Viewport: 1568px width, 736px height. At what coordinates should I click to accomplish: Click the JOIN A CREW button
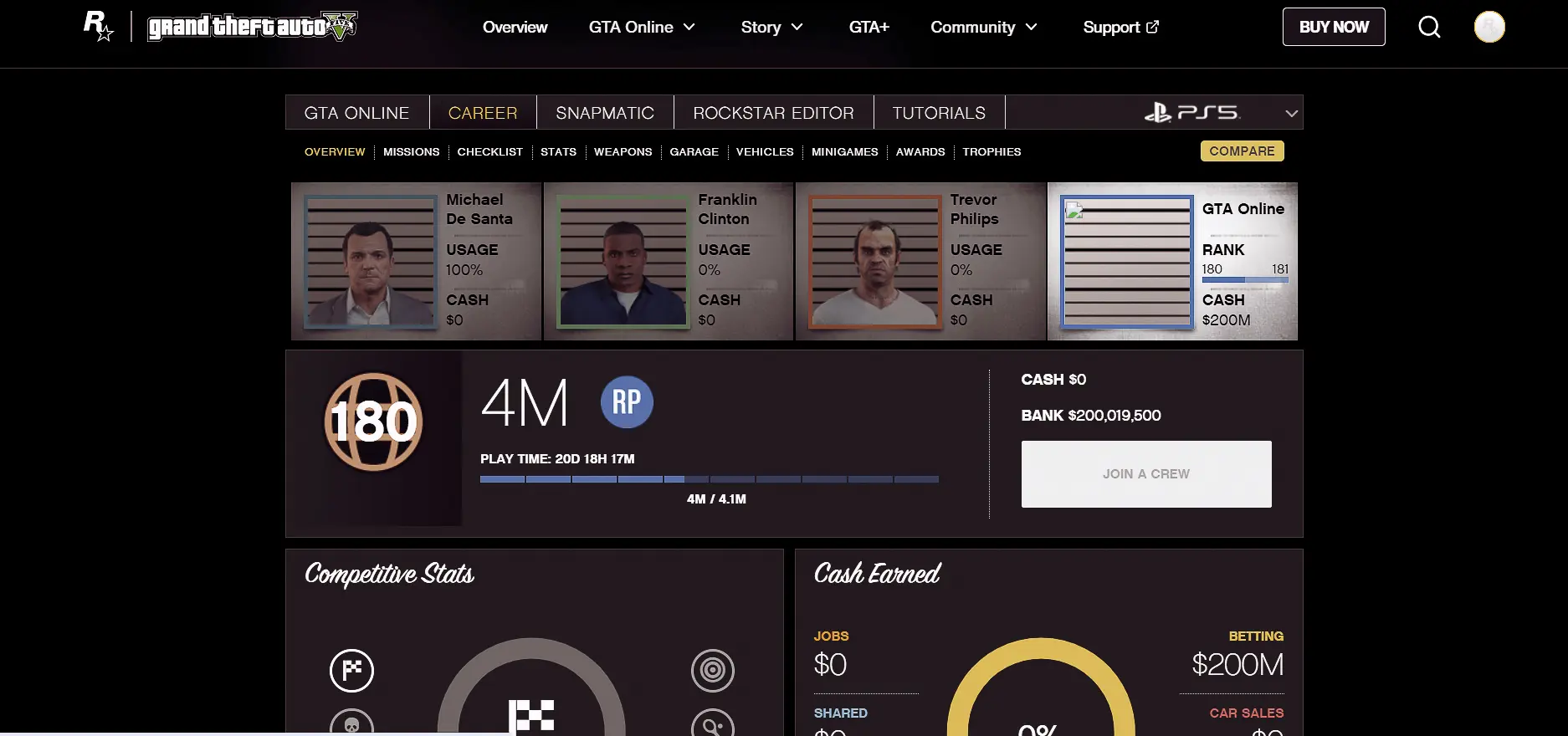pyautogui.click(x=1146, y=474)
